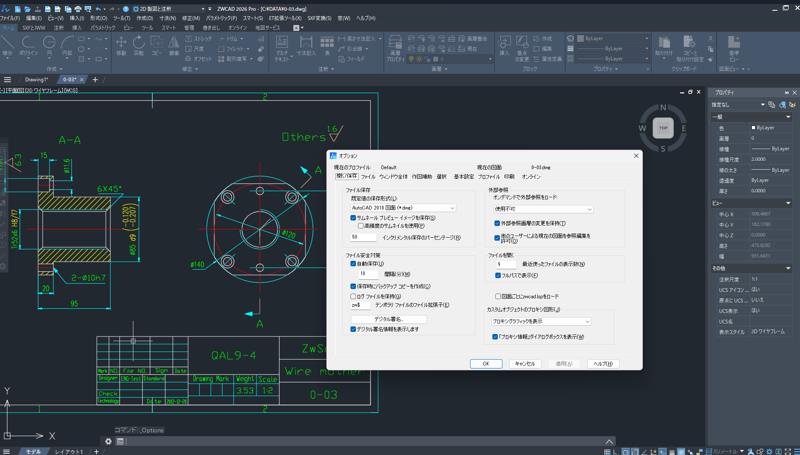Expand the 使用不可 external reference dropdown
Image resolution: width=800 pixels, height=455 pixels.
coord(544,208)
